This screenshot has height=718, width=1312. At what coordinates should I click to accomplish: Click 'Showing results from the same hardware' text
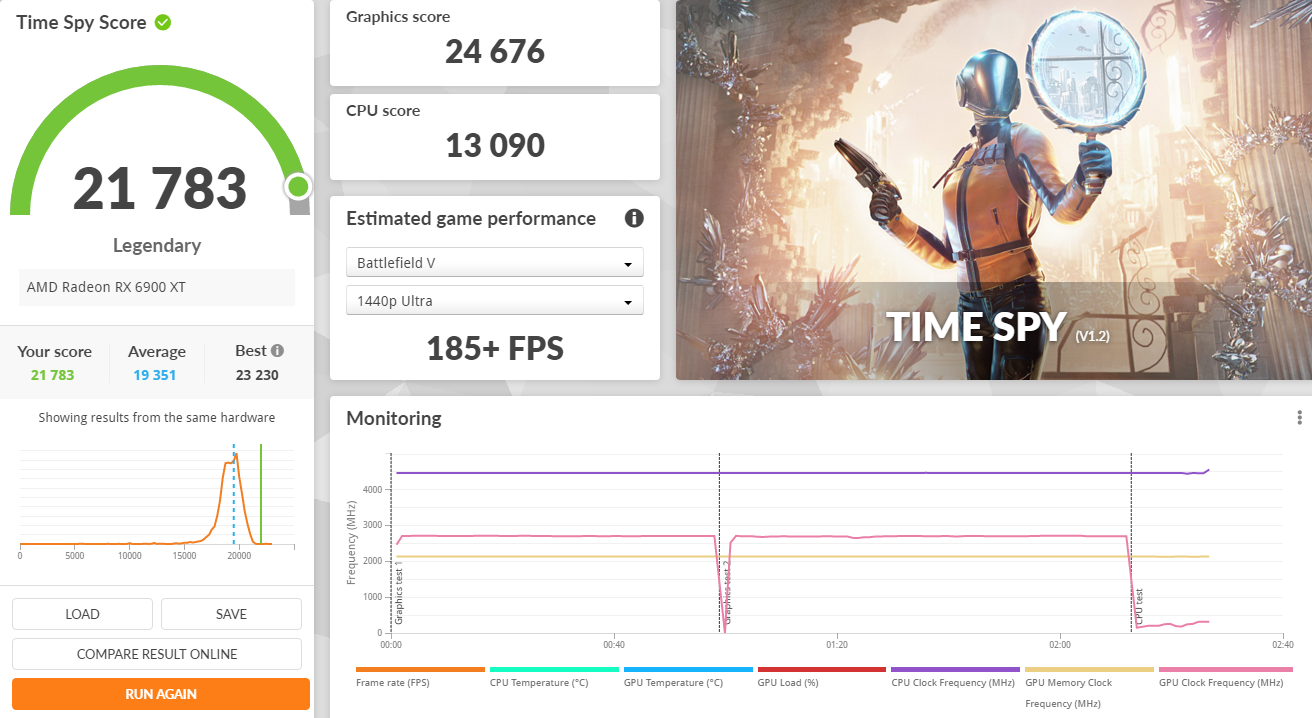coord(157,418)
